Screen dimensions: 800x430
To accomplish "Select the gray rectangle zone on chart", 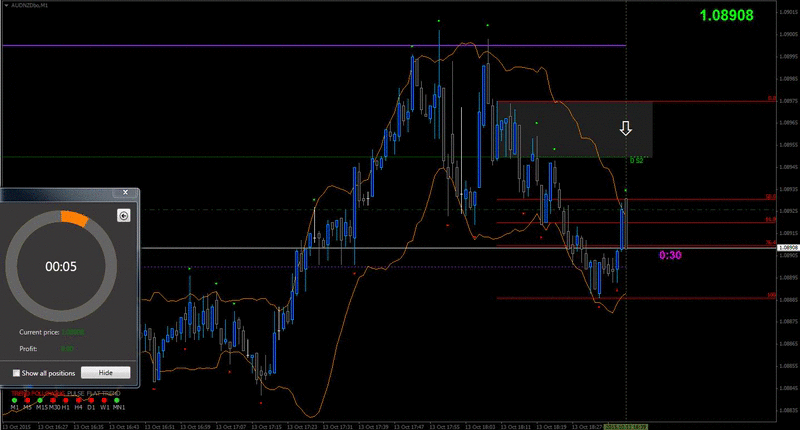I will point(575,129).
